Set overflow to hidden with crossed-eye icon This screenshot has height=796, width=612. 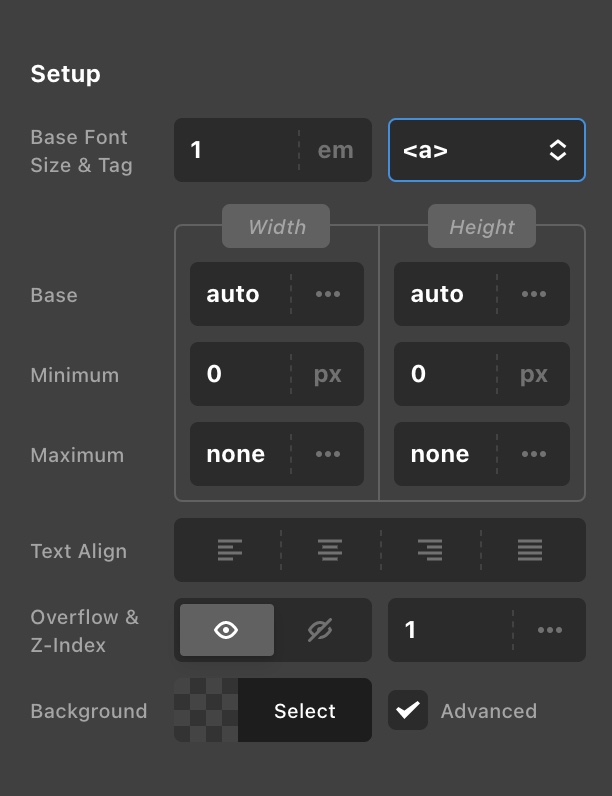[320, 630]
